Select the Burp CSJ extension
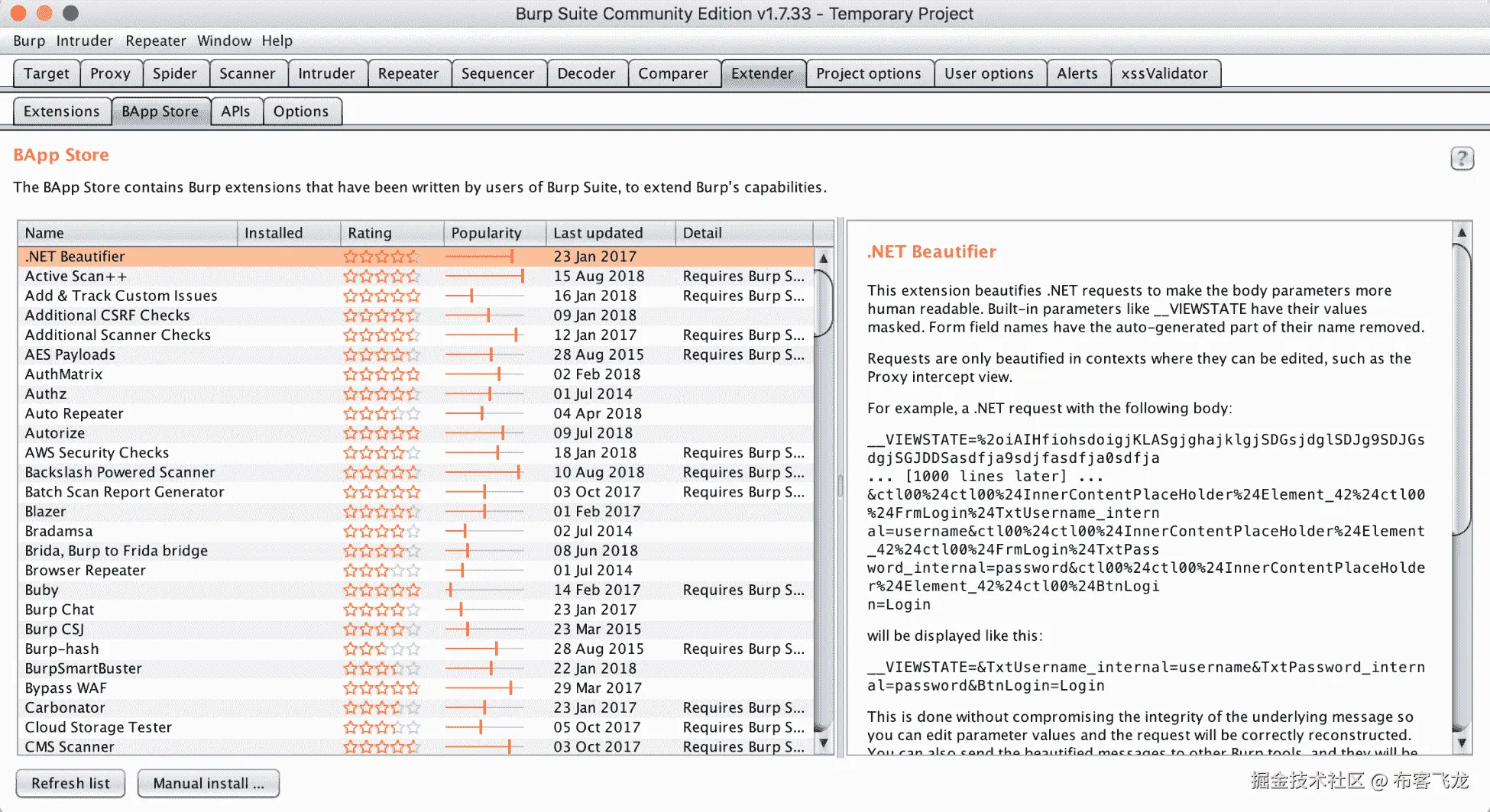The image size is (1490, 812). click(416, 629)
